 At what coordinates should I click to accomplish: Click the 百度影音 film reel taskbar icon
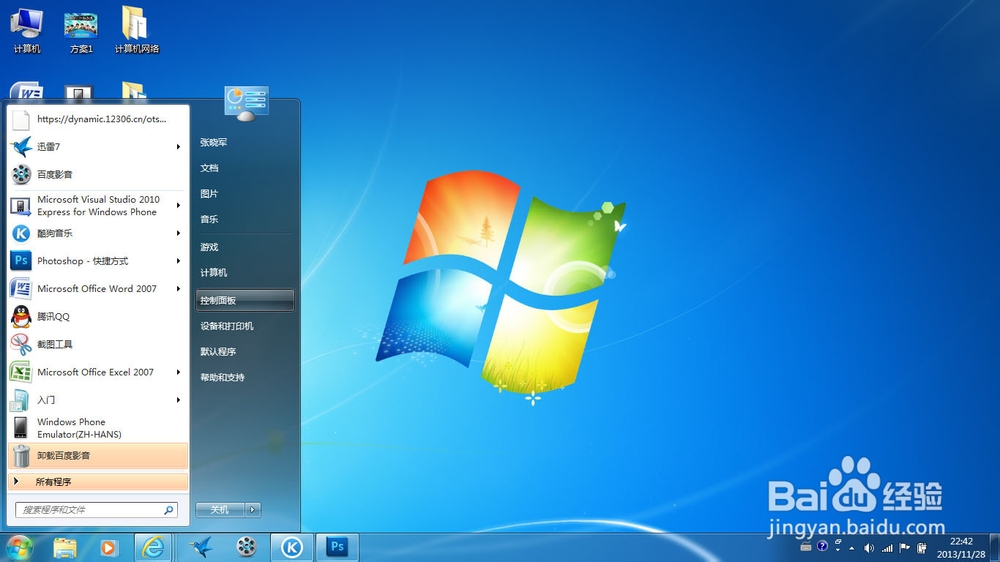pos(246,547)
